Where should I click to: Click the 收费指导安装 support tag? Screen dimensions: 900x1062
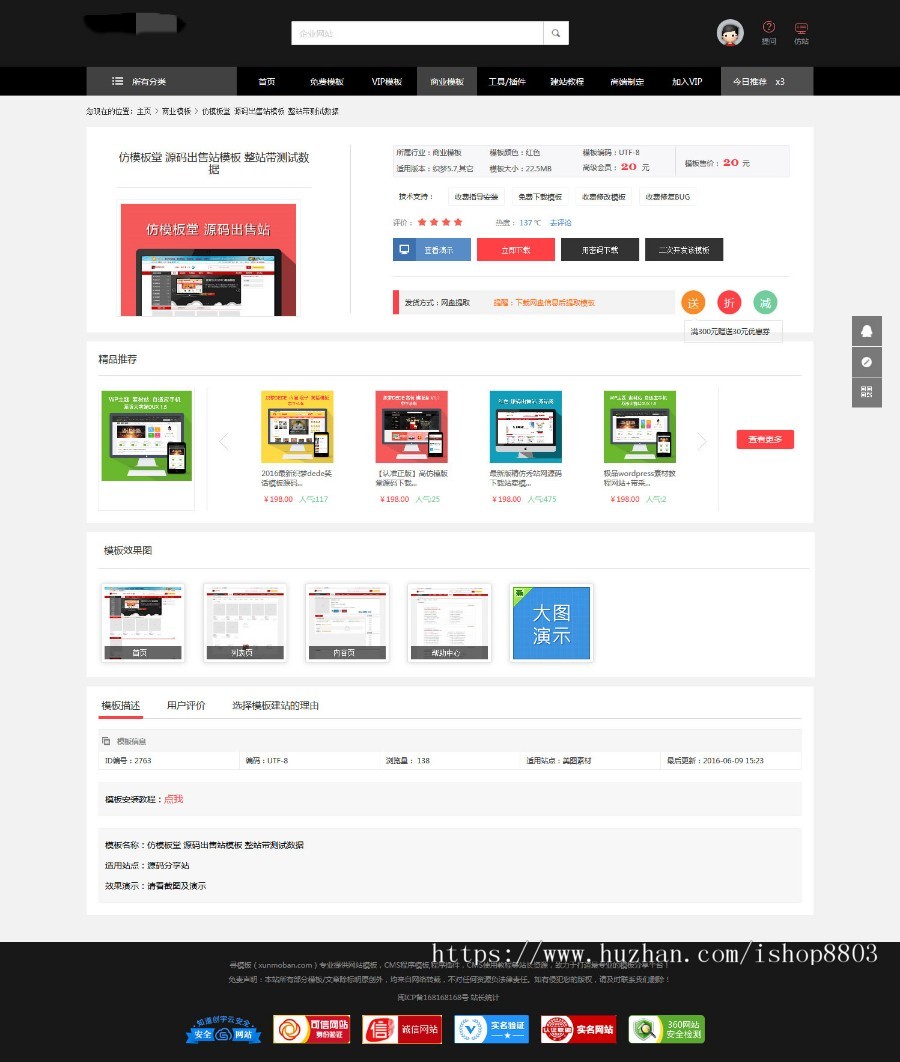click(476, 197)
